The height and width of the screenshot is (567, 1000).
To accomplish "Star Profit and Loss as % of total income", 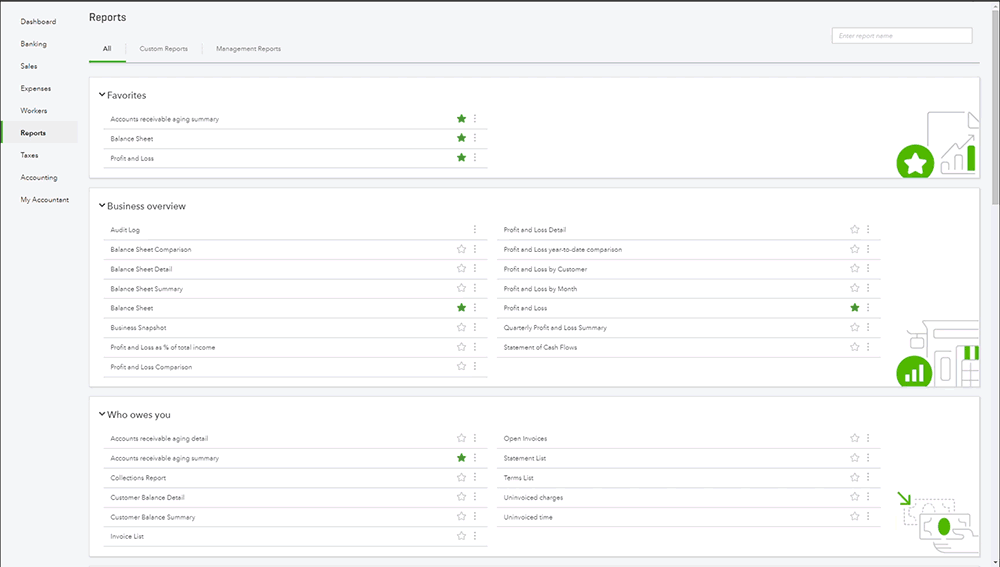I will point(461,347).
